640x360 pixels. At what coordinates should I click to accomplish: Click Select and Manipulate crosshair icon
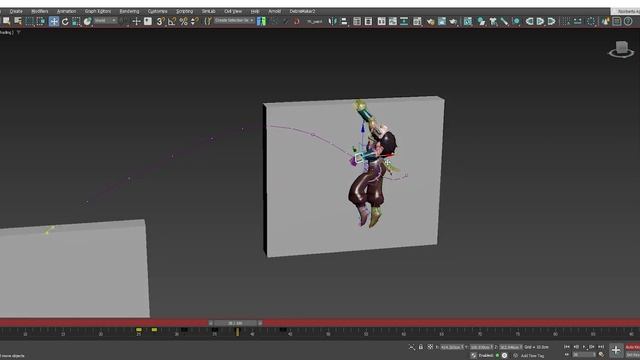pyautogui.click(x=136, y=21)
